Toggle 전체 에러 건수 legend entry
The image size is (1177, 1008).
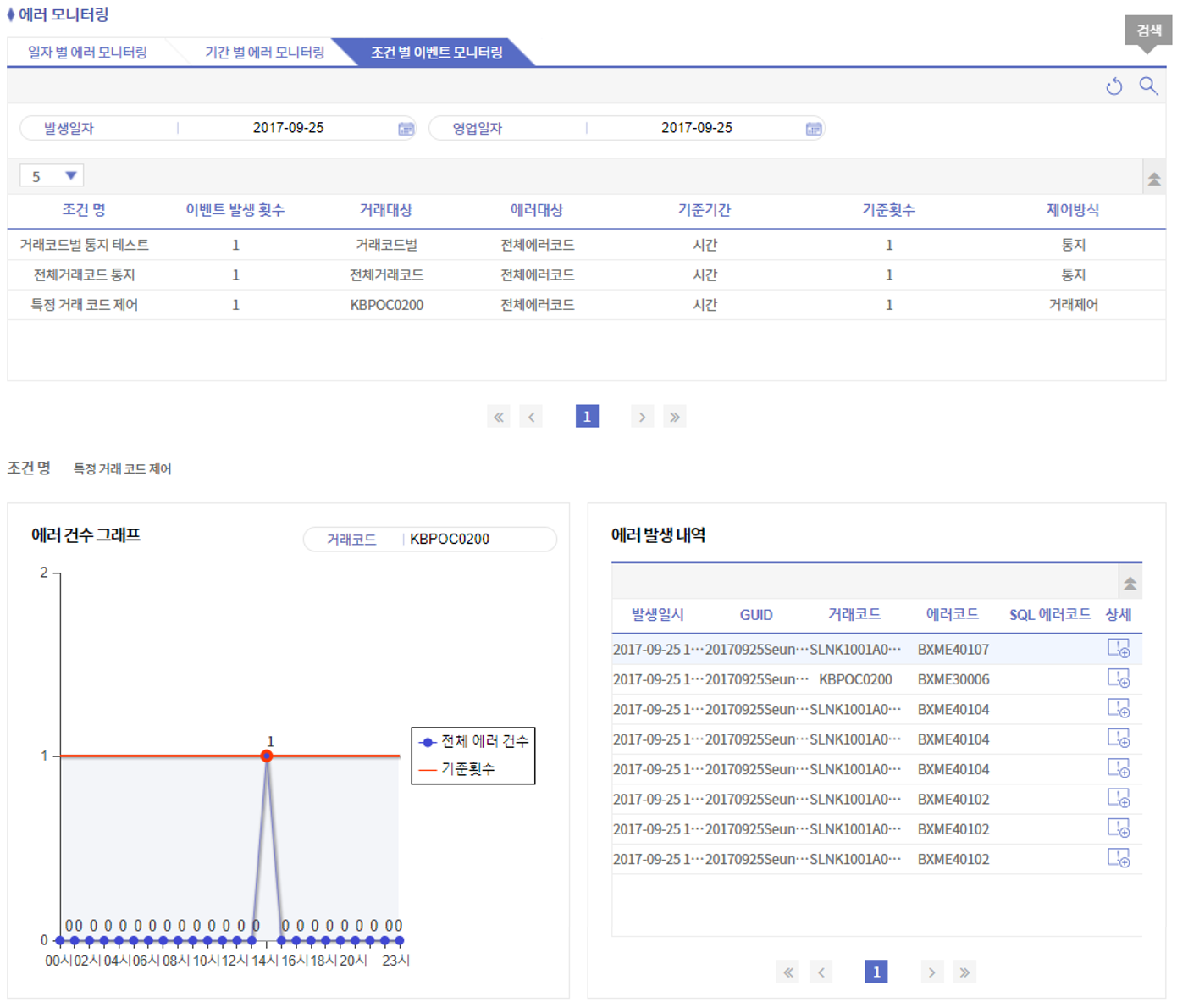(x=473, y=742)
